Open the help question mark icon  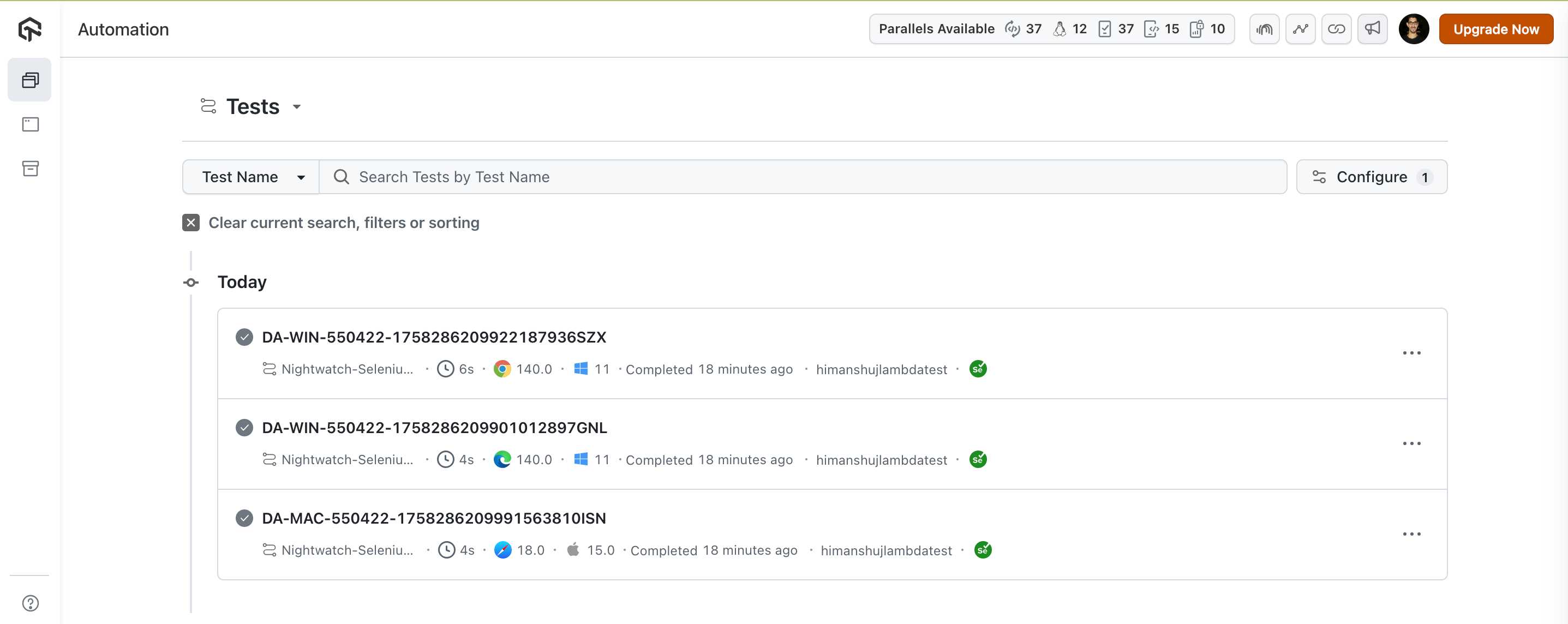[x=30, y=603]
